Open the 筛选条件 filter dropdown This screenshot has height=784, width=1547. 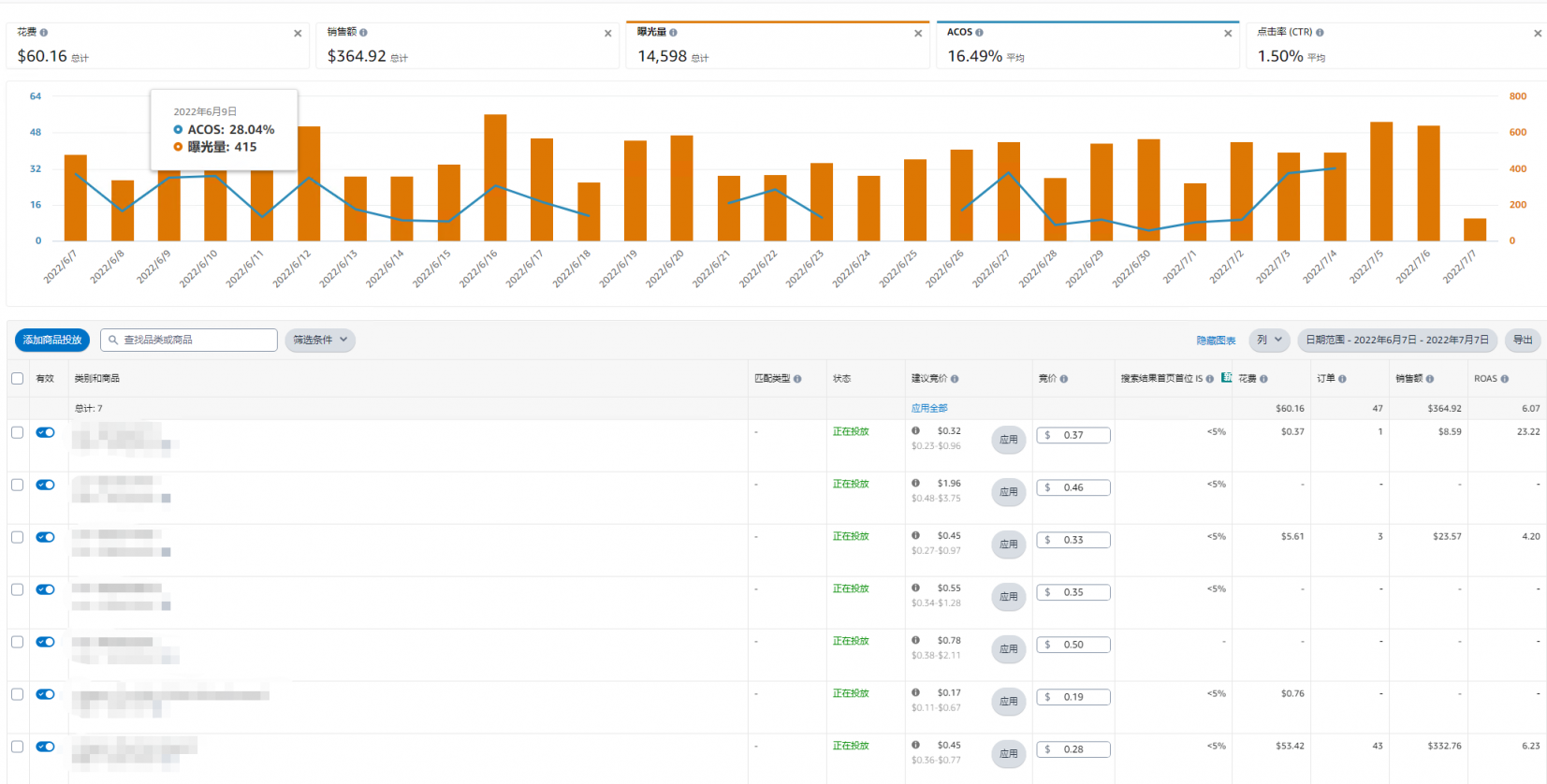(x=320, y=341)
